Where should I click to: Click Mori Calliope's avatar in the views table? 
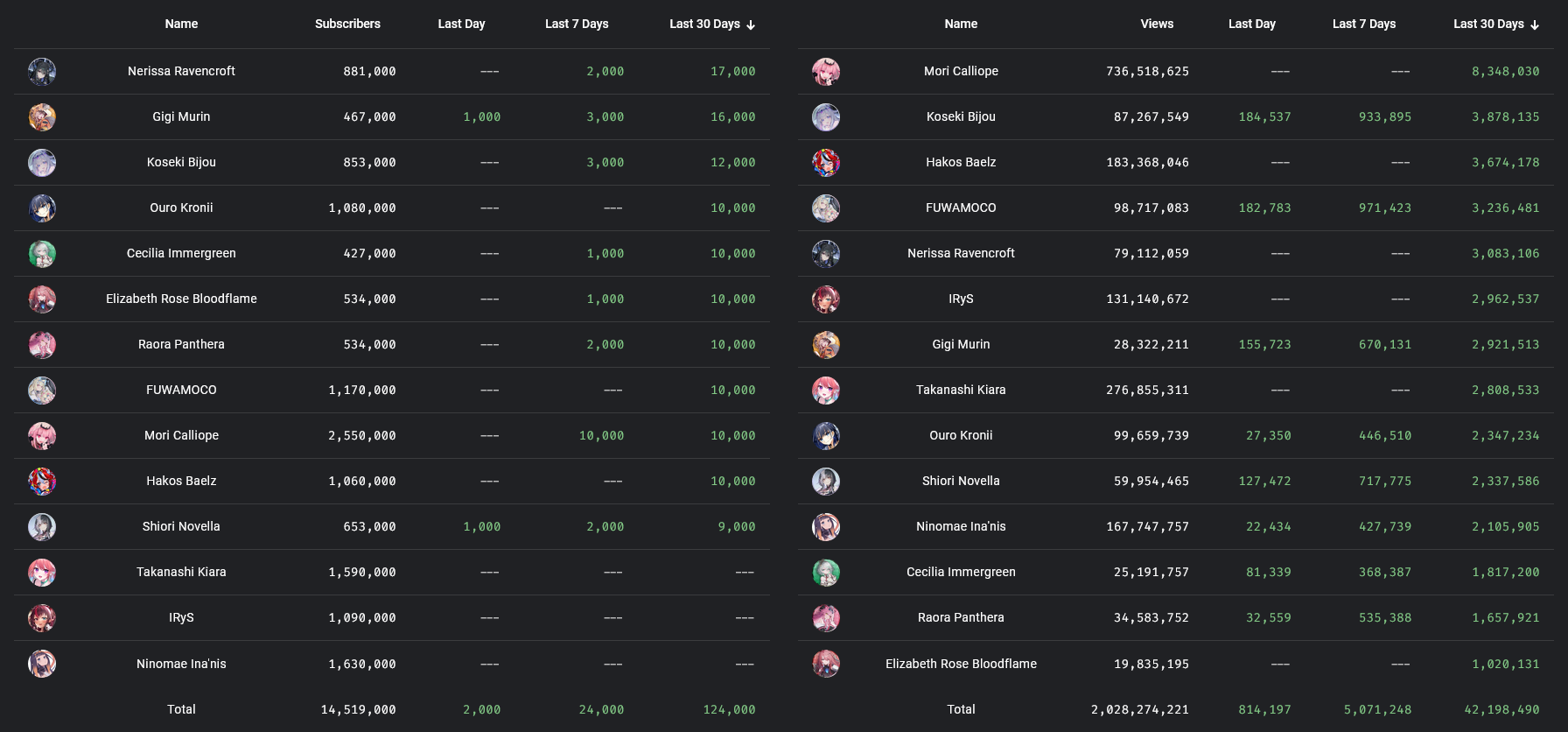point(826,71)
